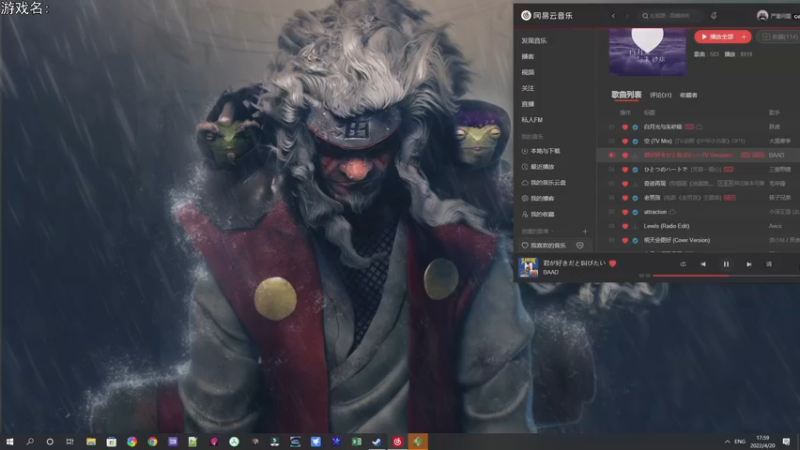Open 视频 in the sidebar

point(528,72)
